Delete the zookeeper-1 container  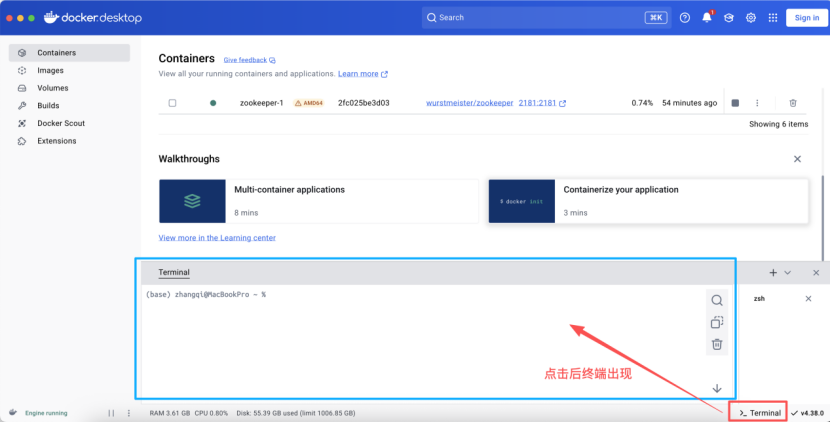pos(792,103)
